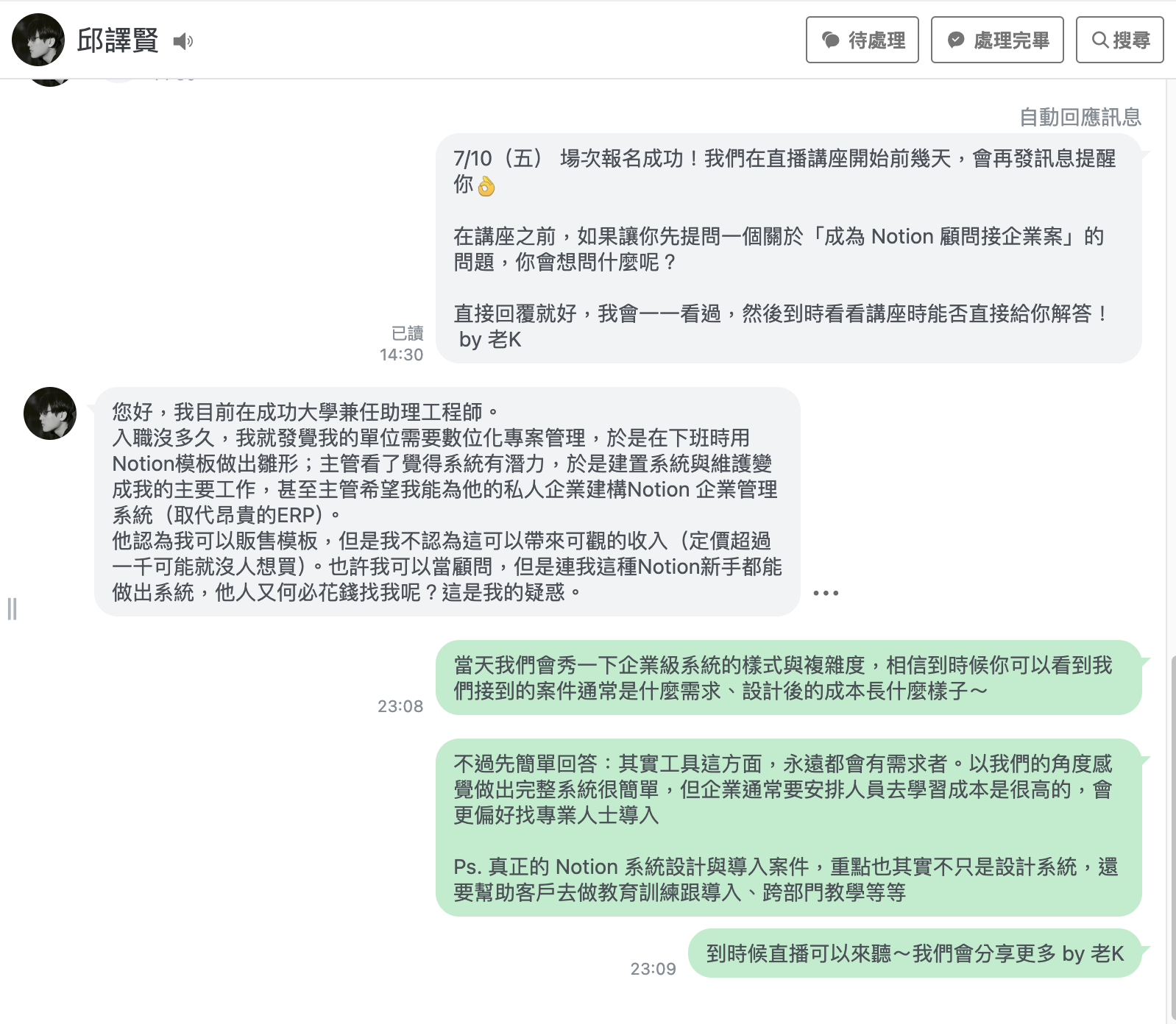The height and width of the screenshot is (1024, 1176).
Task: Toggle the notification speaker icon next to 邱譯賢
Action: click(183, 41)
